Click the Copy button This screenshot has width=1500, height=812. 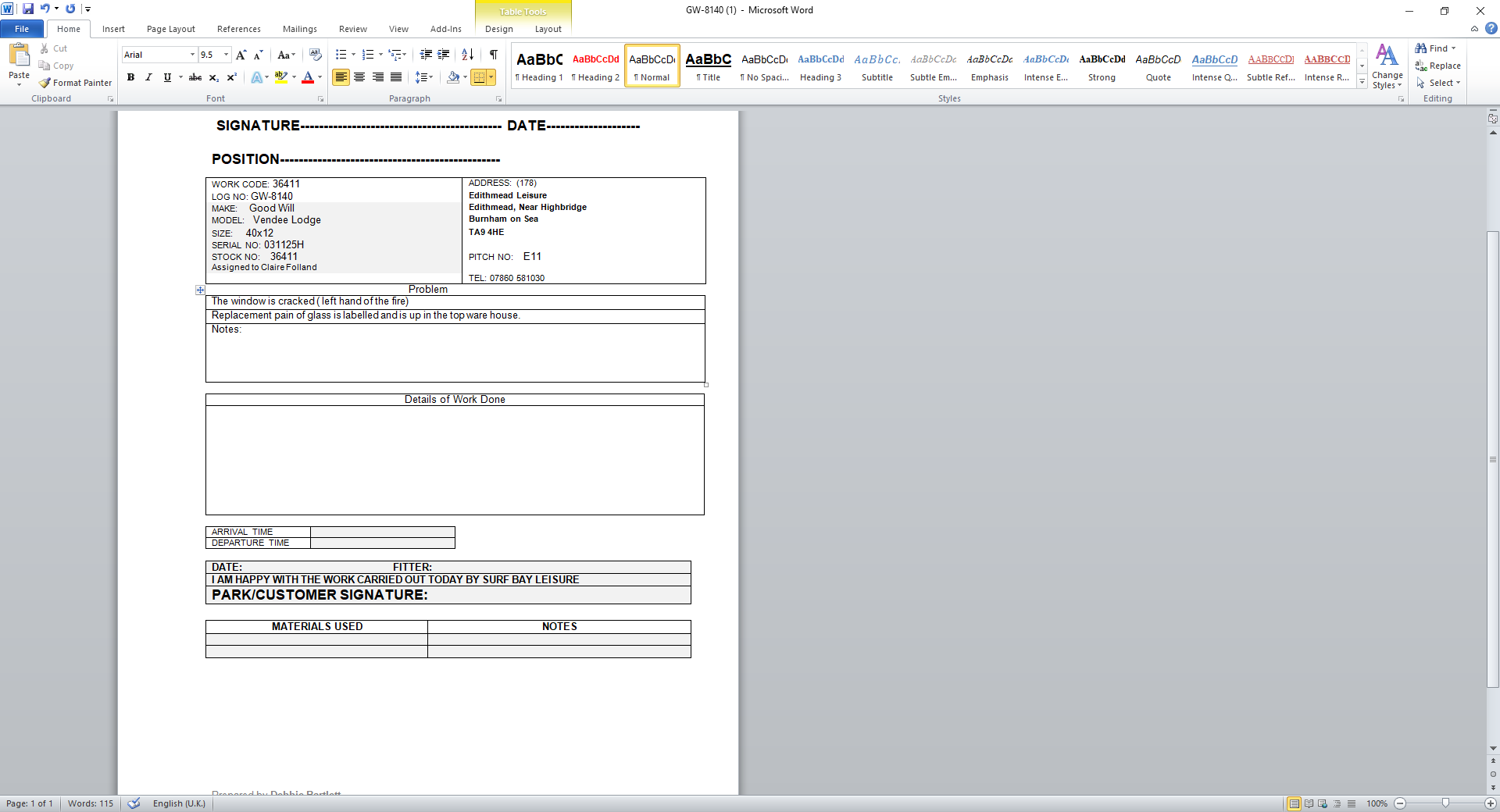pos(56,66)
